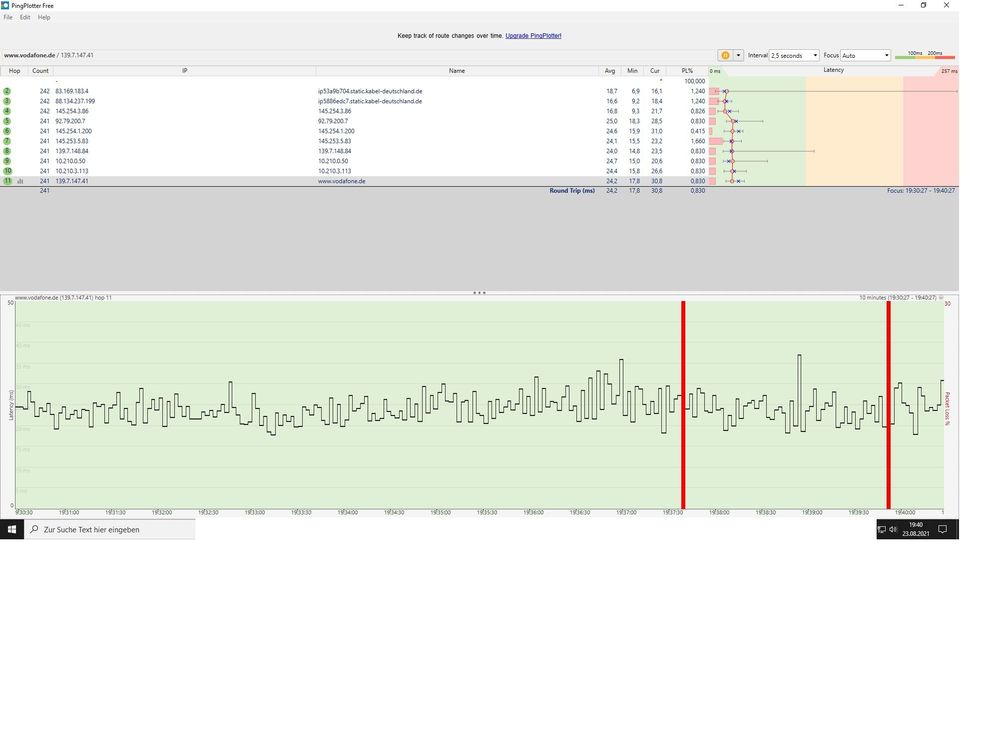Select the green hop 8 circle icon
Screen dimensions: 999x749
pos(7,152)
